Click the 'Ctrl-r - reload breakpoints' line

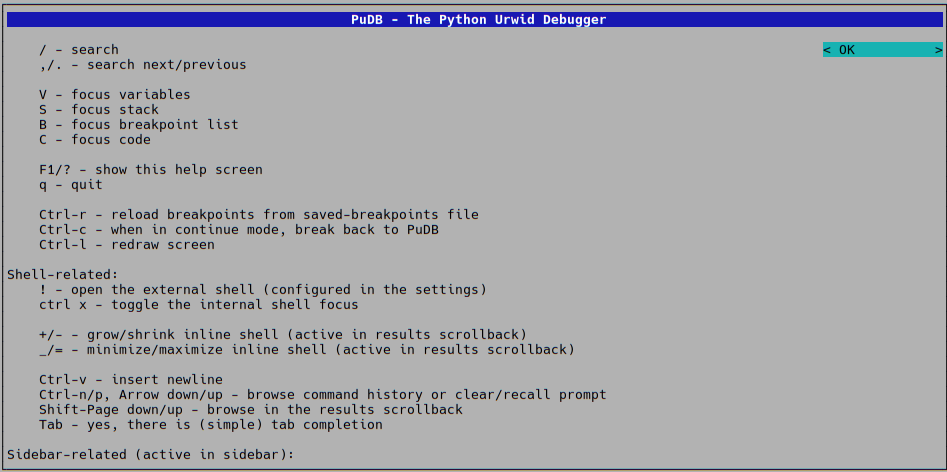[x=258, y=215]
